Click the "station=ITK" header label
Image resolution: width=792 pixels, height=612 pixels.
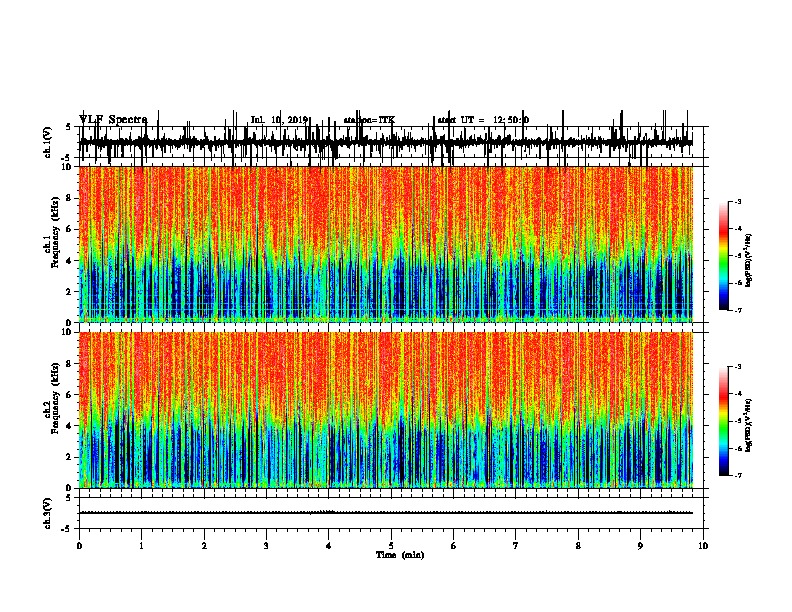[x=369, y=120]
